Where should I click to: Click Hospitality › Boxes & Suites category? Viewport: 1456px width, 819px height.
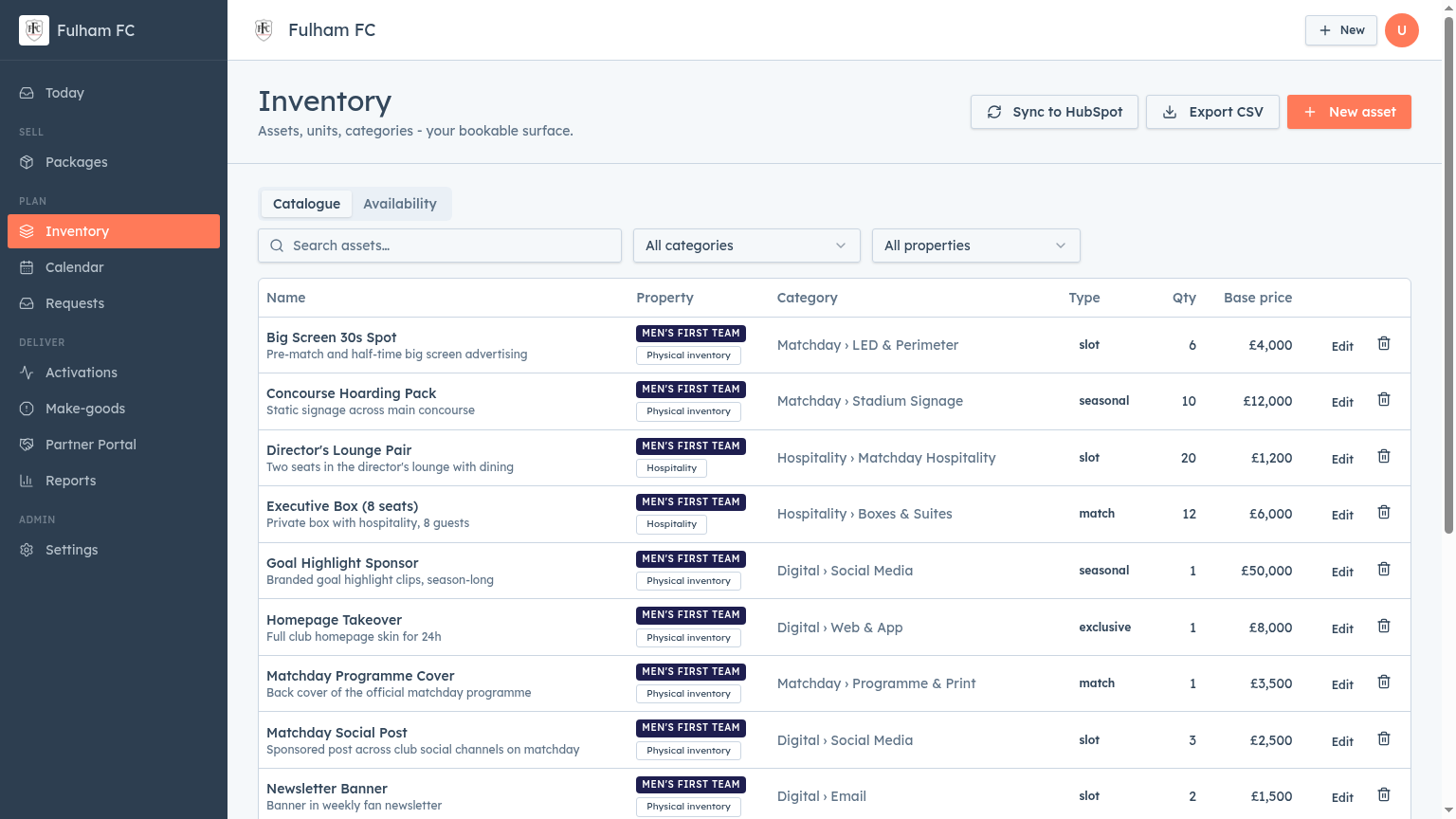pyautogui.click(x=864, y=514)
